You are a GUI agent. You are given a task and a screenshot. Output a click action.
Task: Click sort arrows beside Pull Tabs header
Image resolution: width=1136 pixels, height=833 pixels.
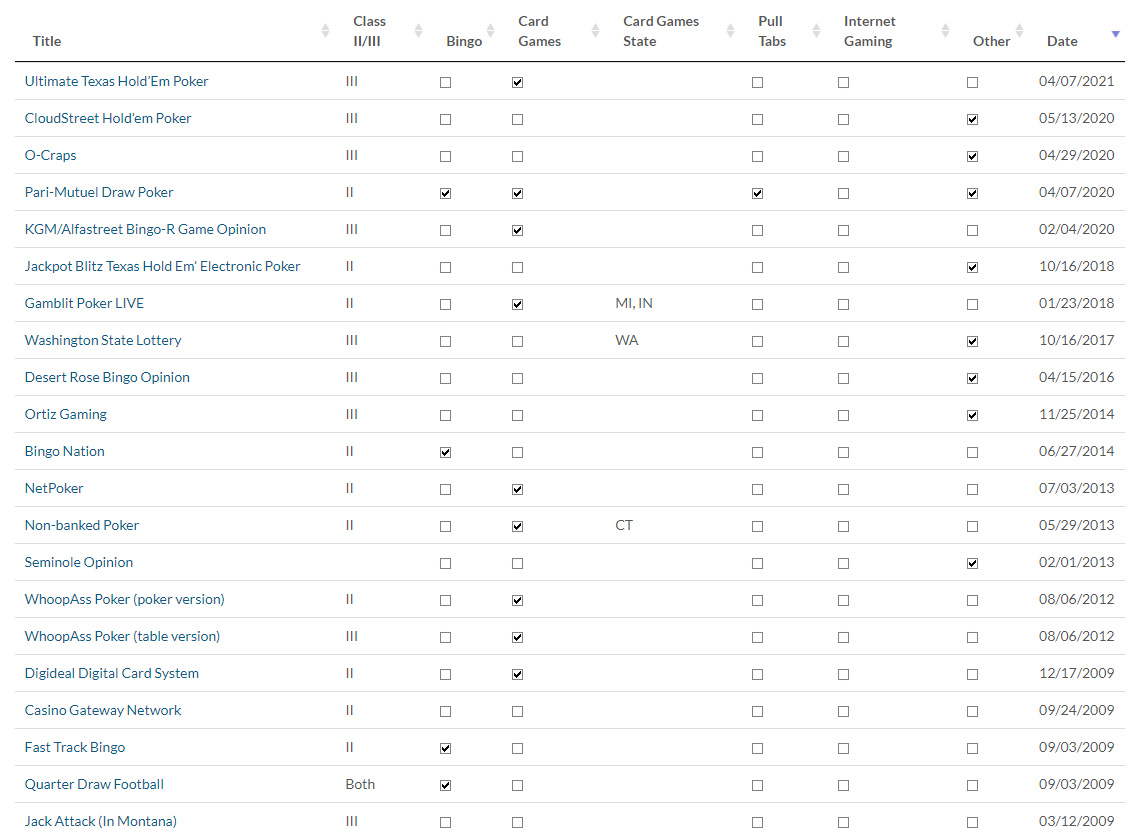tap(816, 31)
